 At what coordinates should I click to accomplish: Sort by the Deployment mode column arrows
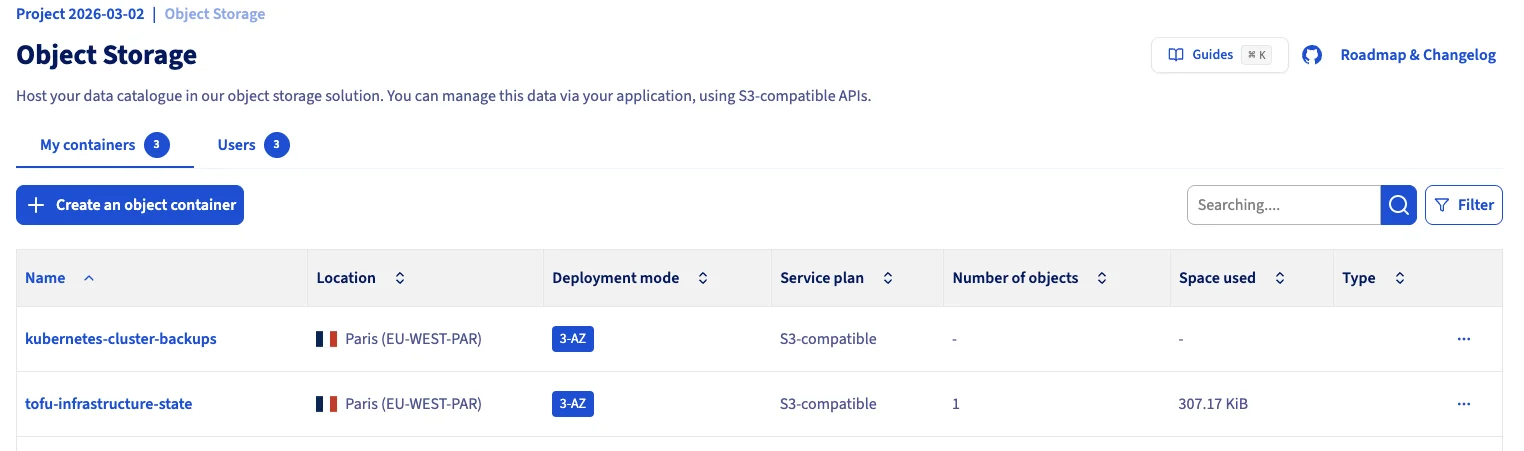(x=703, y=278)
